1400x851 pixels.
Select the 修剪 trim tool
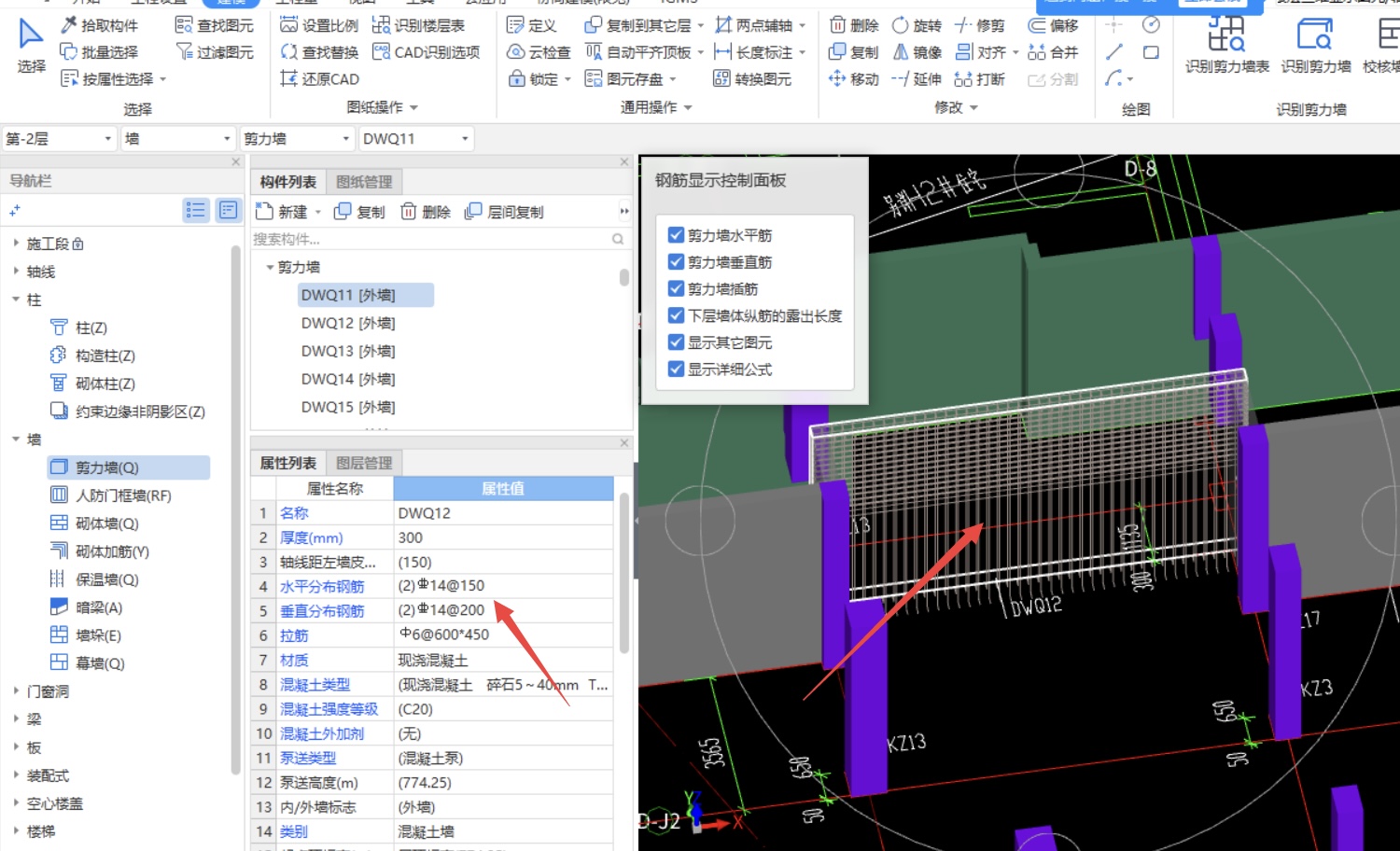click(980, 25)
